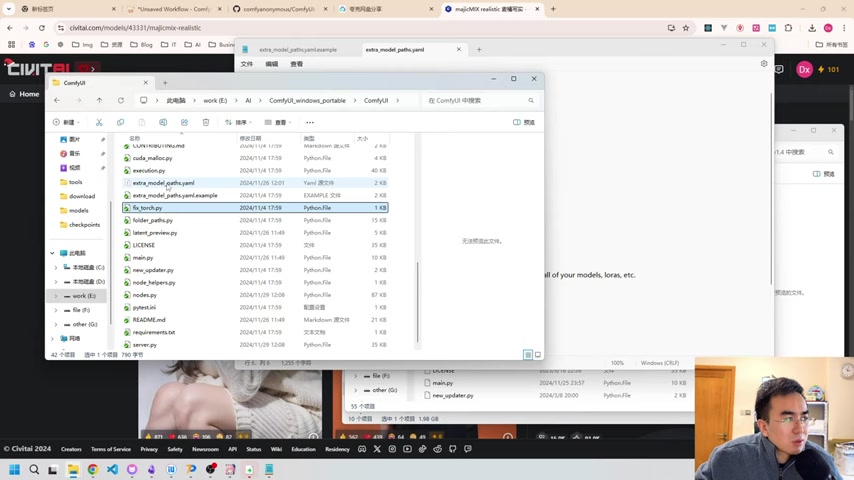The image size is (854, 480).
Task: Collapse the 此电脑 tree node
Action: [52, 253]
